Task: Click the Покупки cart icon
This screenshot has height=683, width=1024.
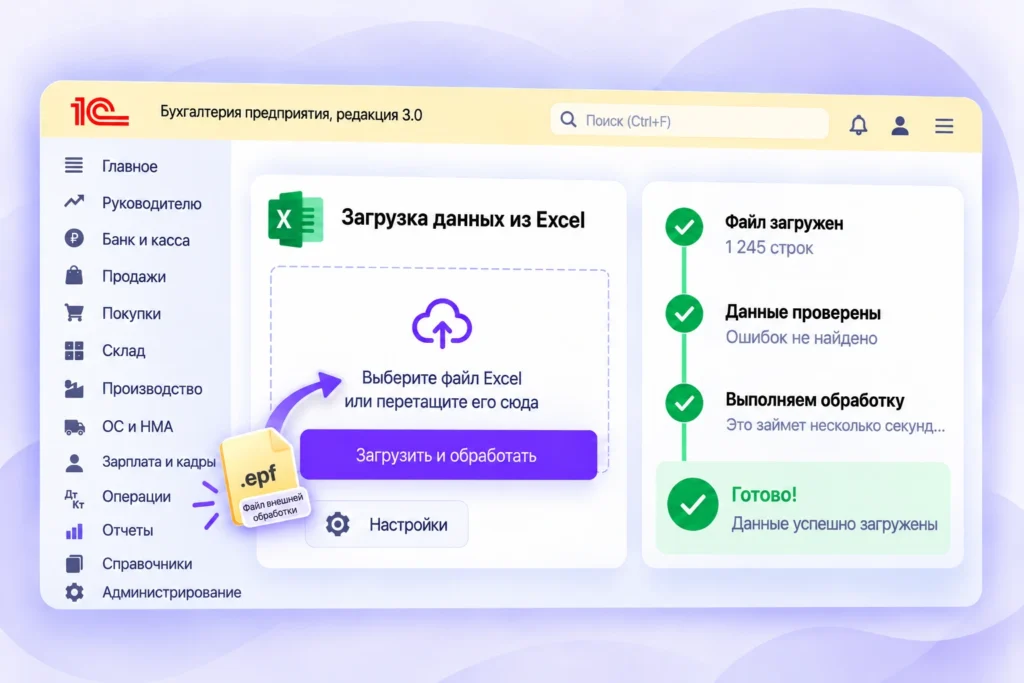Action: tap(74, 313)
